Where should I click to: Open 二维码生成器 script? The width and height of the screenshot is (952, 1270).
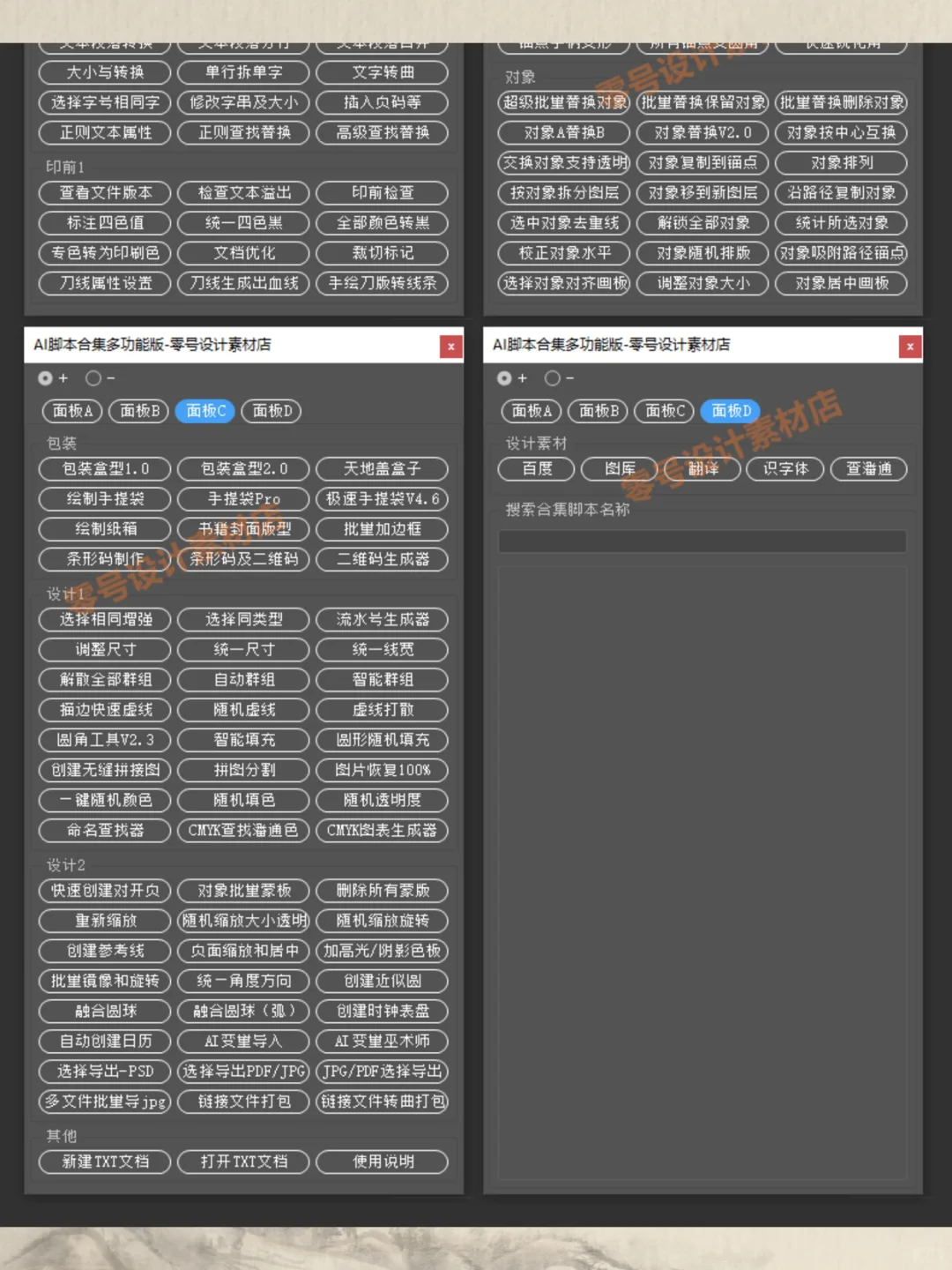(x=383, y=559)
